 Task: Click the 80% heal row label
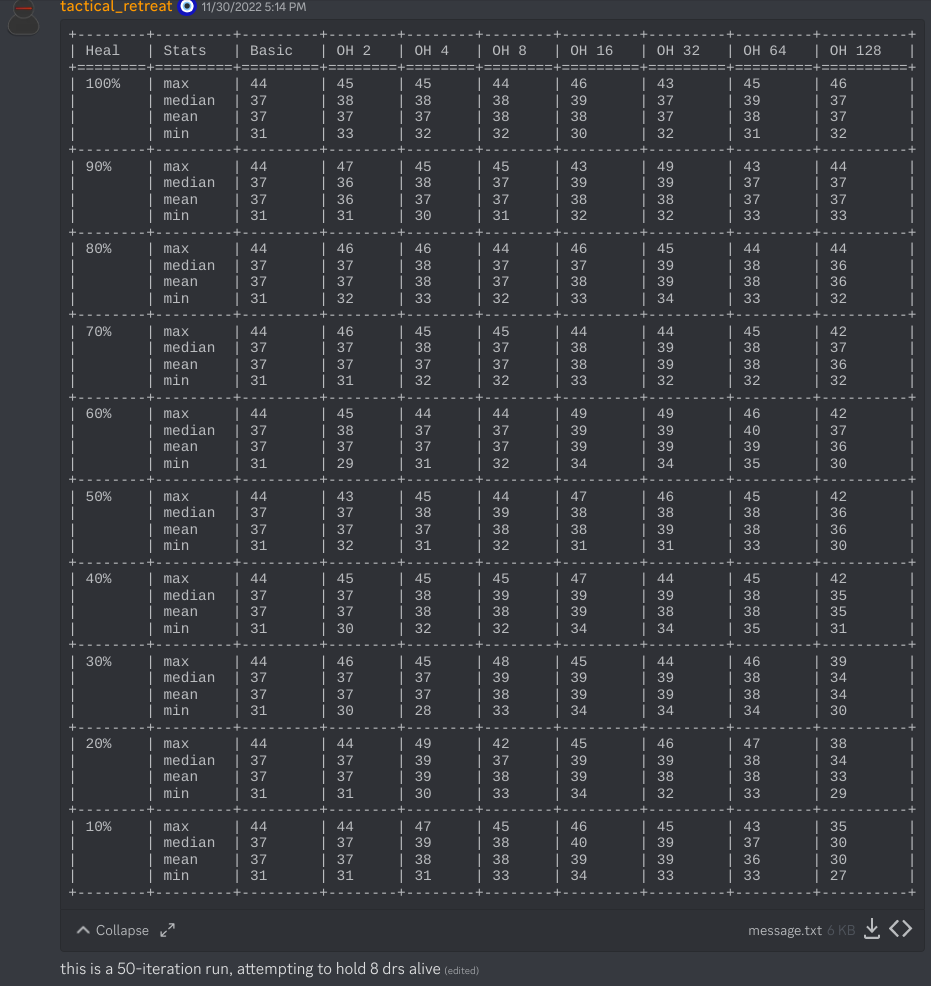pos(98,248)
